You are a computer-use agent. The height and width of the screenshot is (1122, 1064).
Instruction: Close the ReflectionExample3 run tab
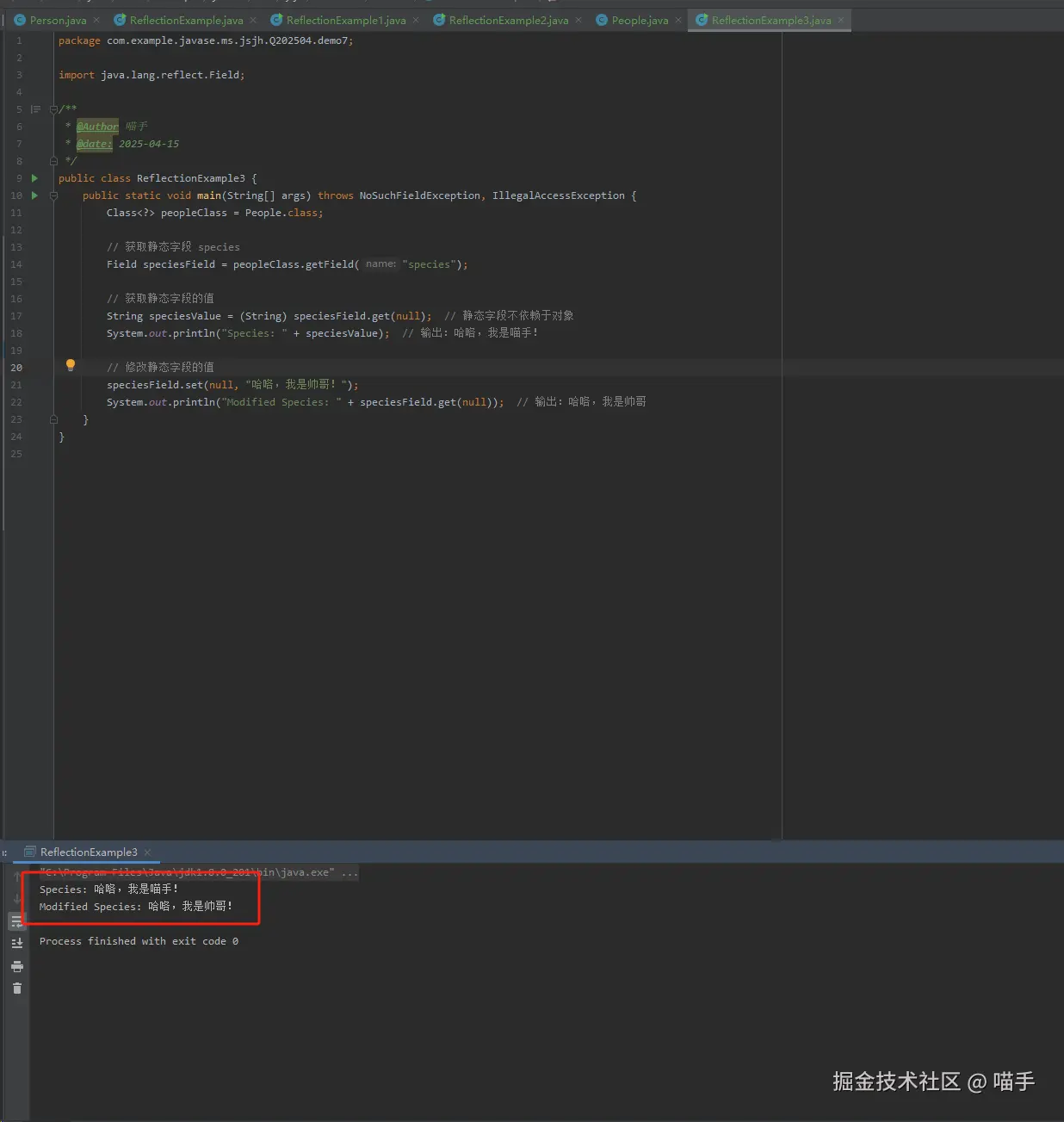tap(147, 852)
